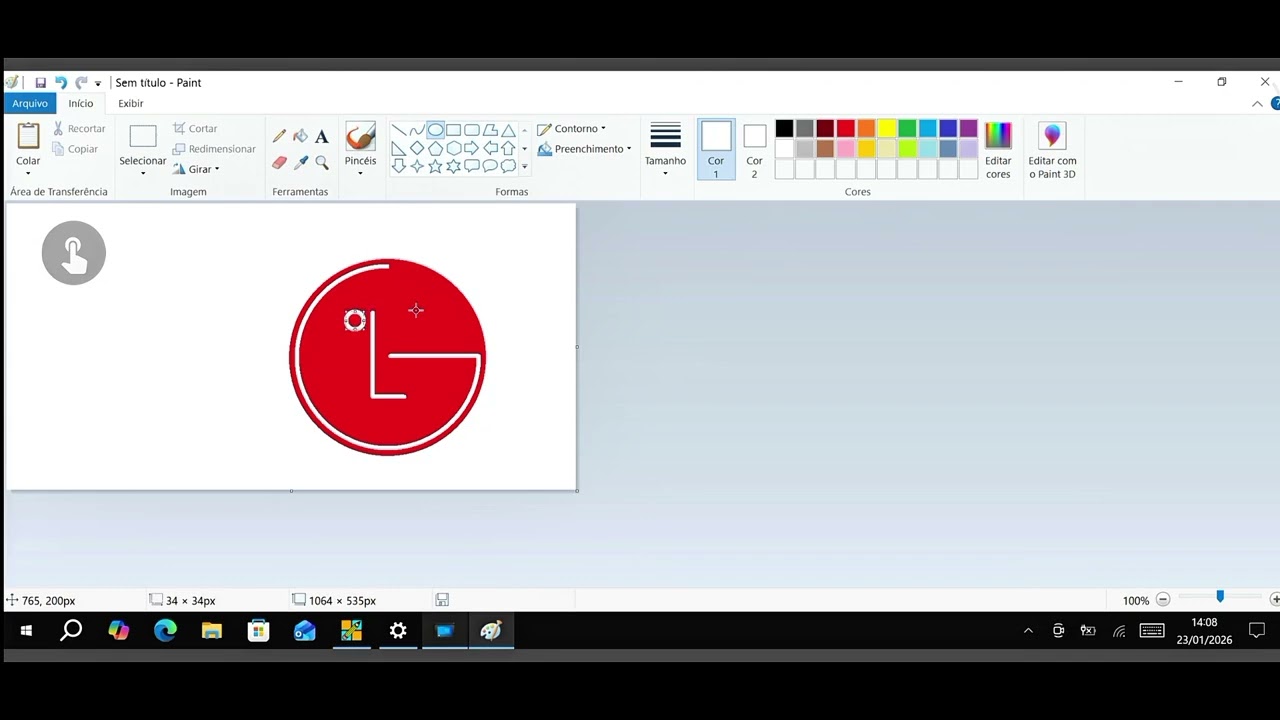The width and height of the screenshot is (1280, 720).
Task: Pick the pentagon shape in Formas
Action: pos(435,148)
